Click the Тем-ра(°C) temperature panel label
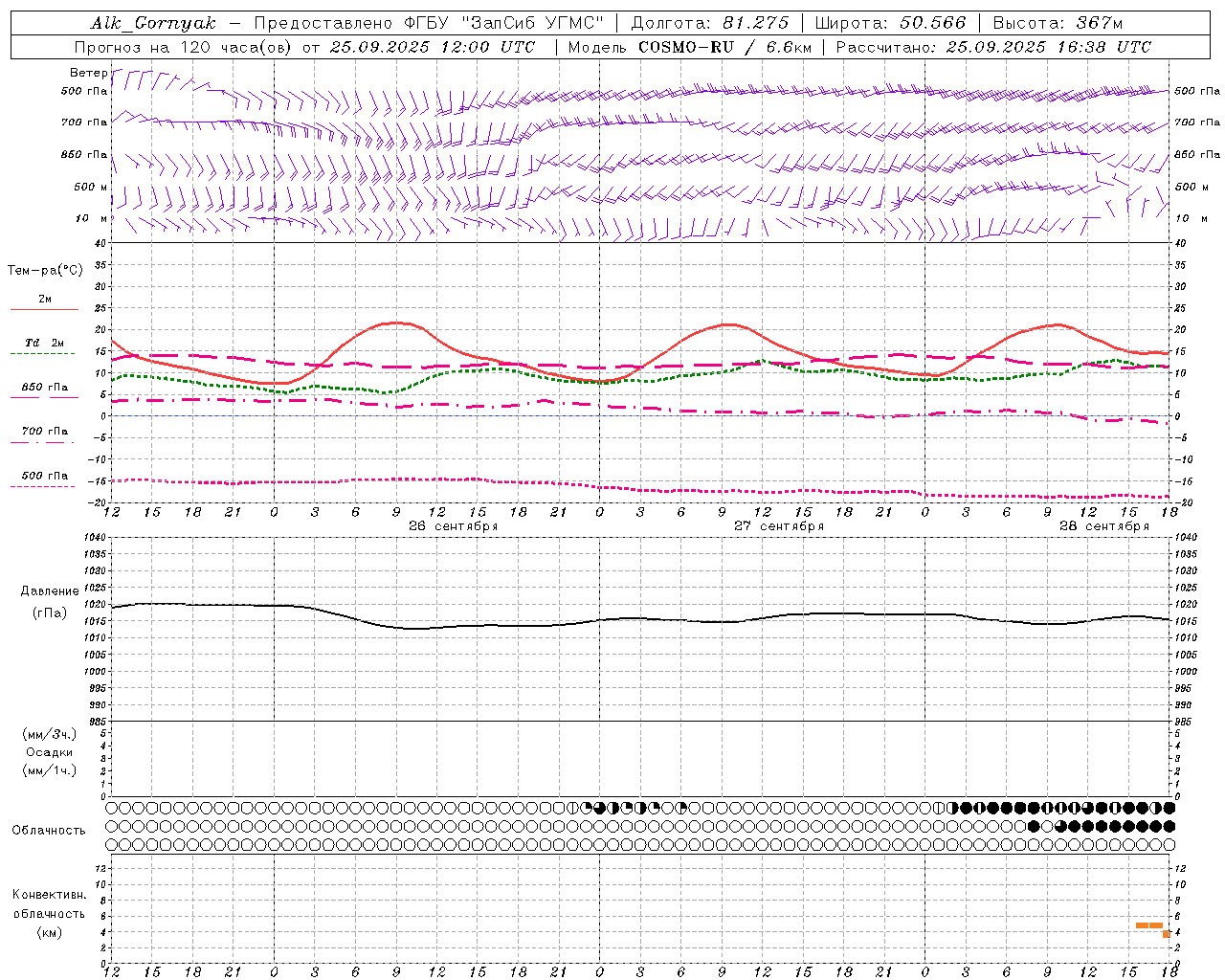The width and height of the screenshot is (1225, 980). coord(45,271)
